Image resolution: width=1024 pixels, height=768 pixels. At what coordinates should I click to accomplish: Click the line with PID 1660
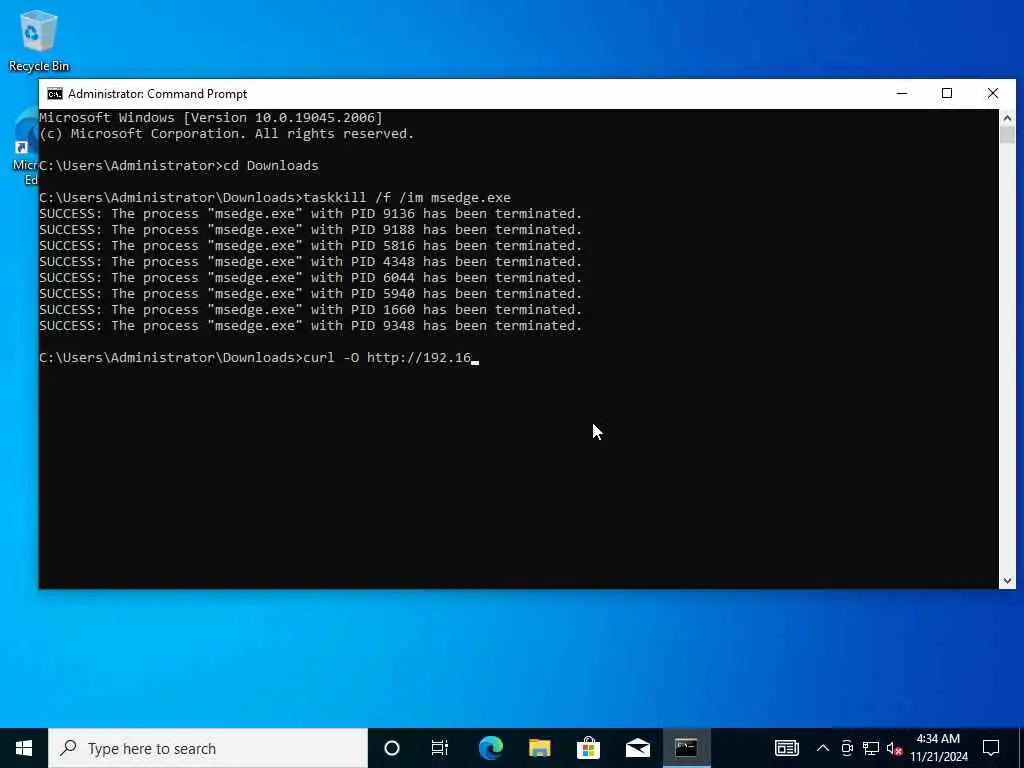(x=310, y=310)
